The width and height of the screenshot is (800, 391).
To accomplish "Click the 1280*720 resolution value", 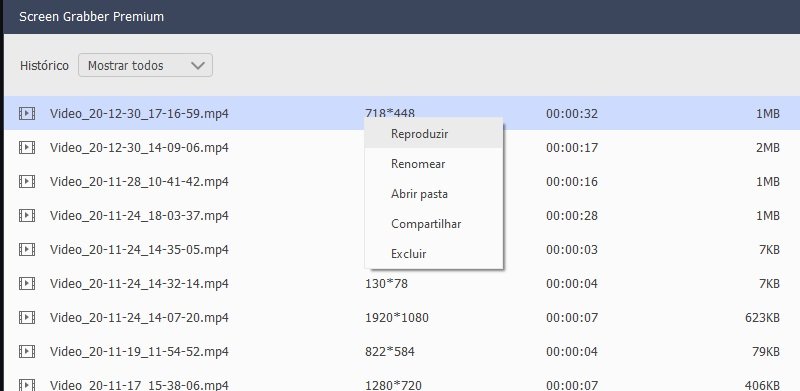I will pos(393,385).
